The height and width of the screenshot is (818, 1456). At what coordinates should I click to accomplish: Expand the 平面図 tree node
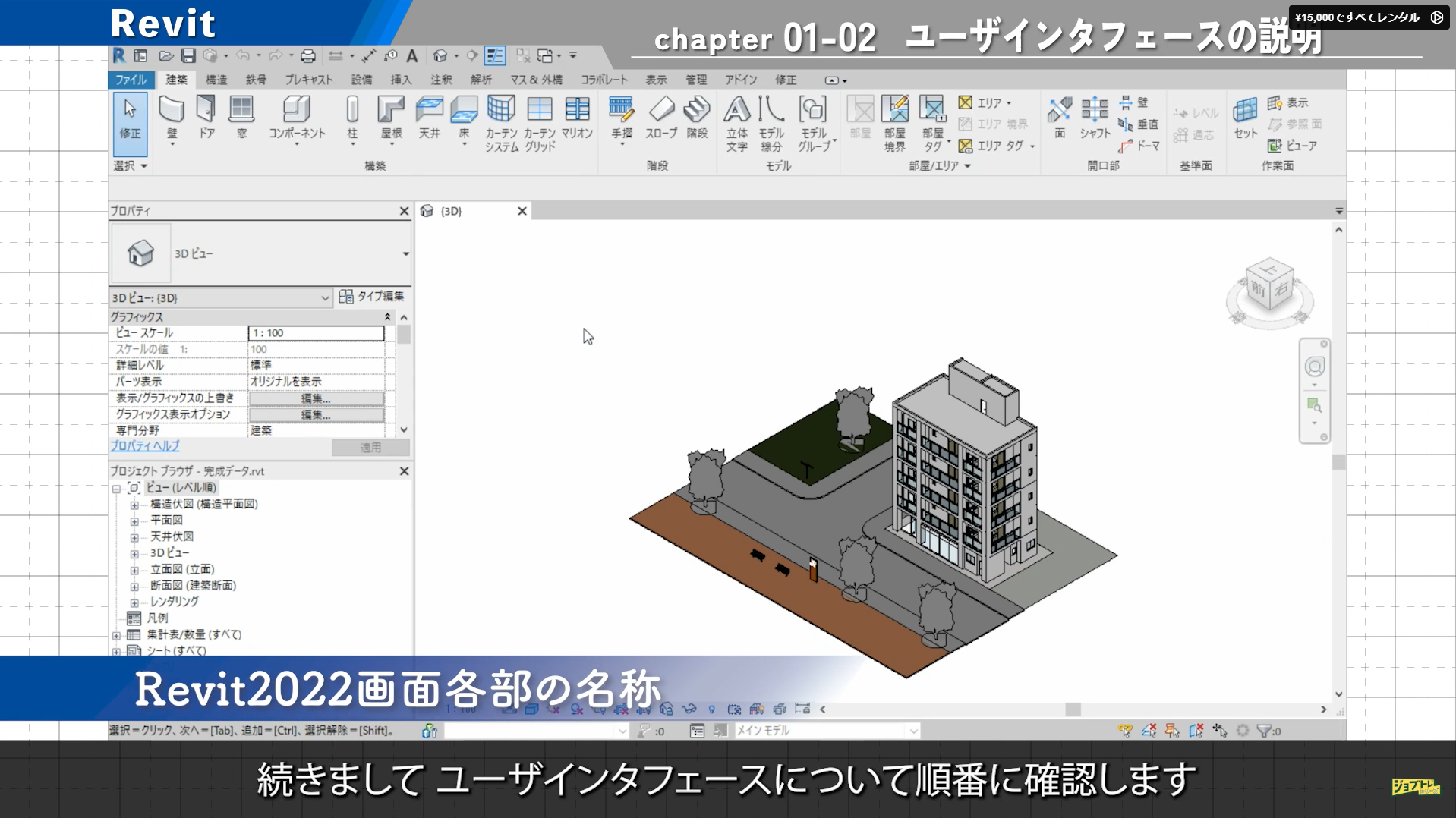point(134,521)
